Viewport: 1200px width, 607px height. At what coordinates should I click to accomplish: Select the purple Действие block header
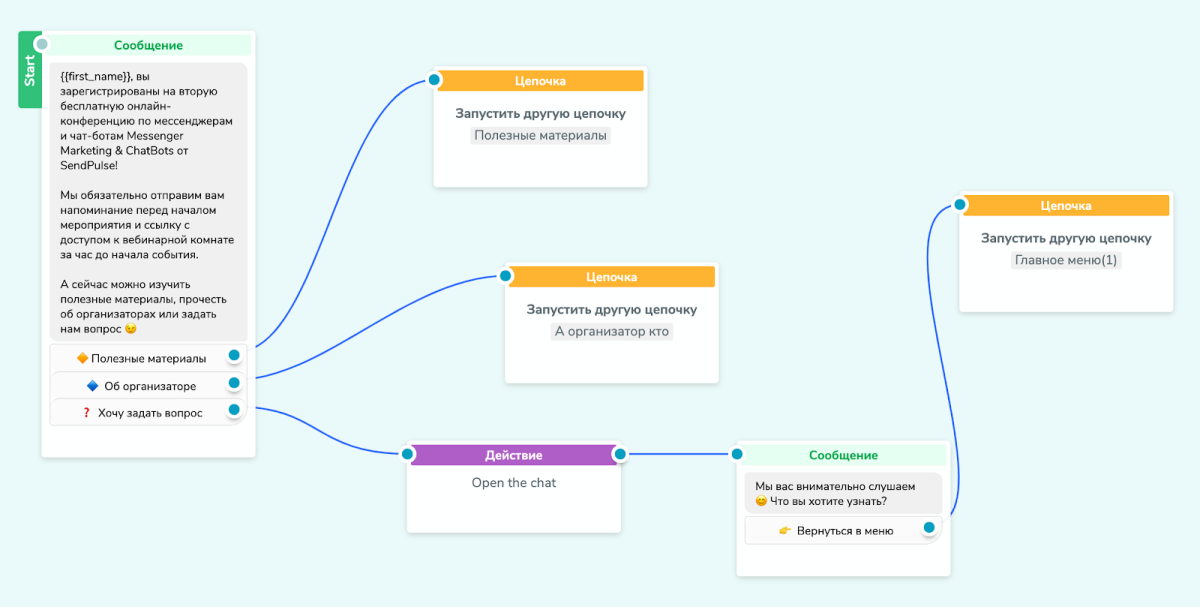513,455
